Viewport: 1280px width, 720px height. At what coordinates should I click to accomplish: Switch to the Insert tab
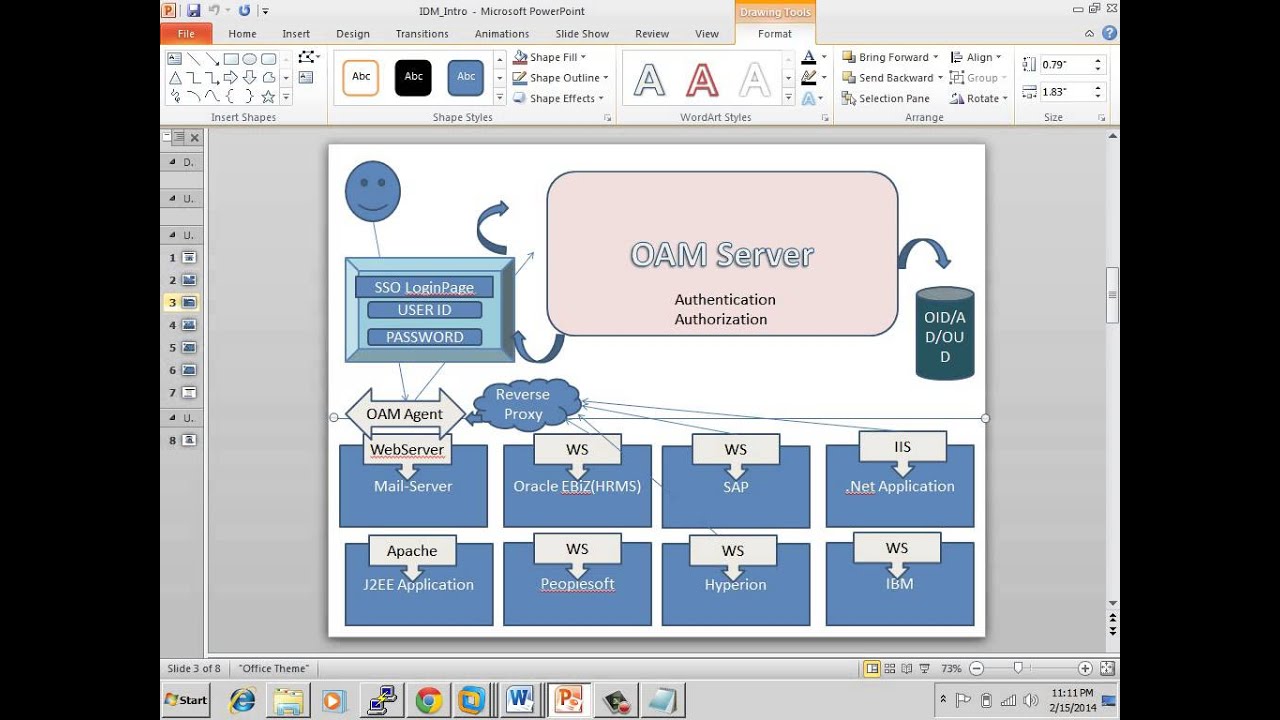coord(296,34)
